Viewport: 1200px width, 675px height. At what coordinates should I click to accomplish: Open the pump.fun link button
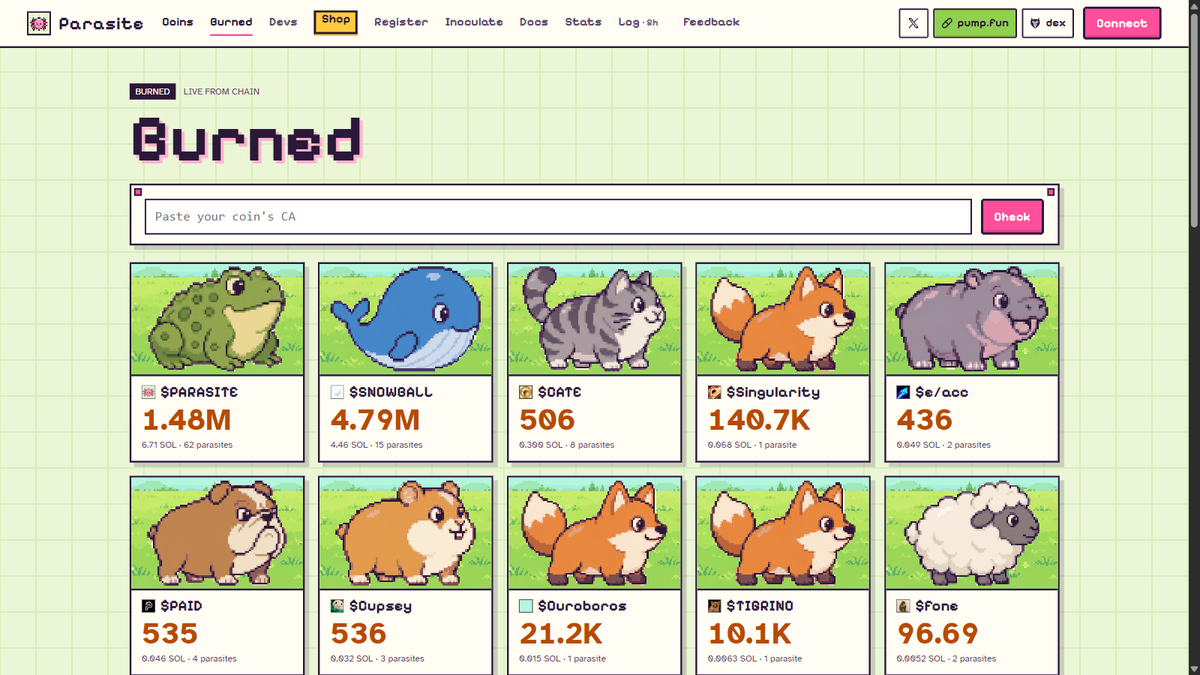[x=975, y=23]
